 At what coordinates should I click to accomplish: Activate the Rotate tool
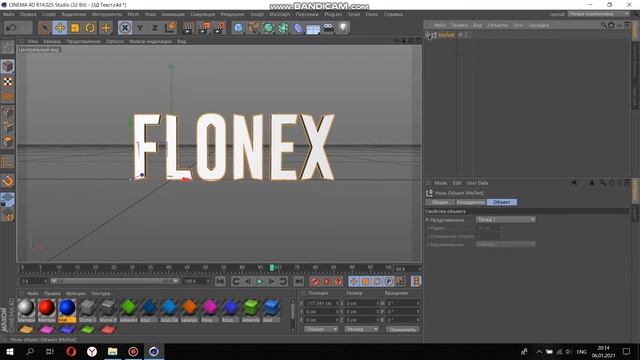(90, 28)
